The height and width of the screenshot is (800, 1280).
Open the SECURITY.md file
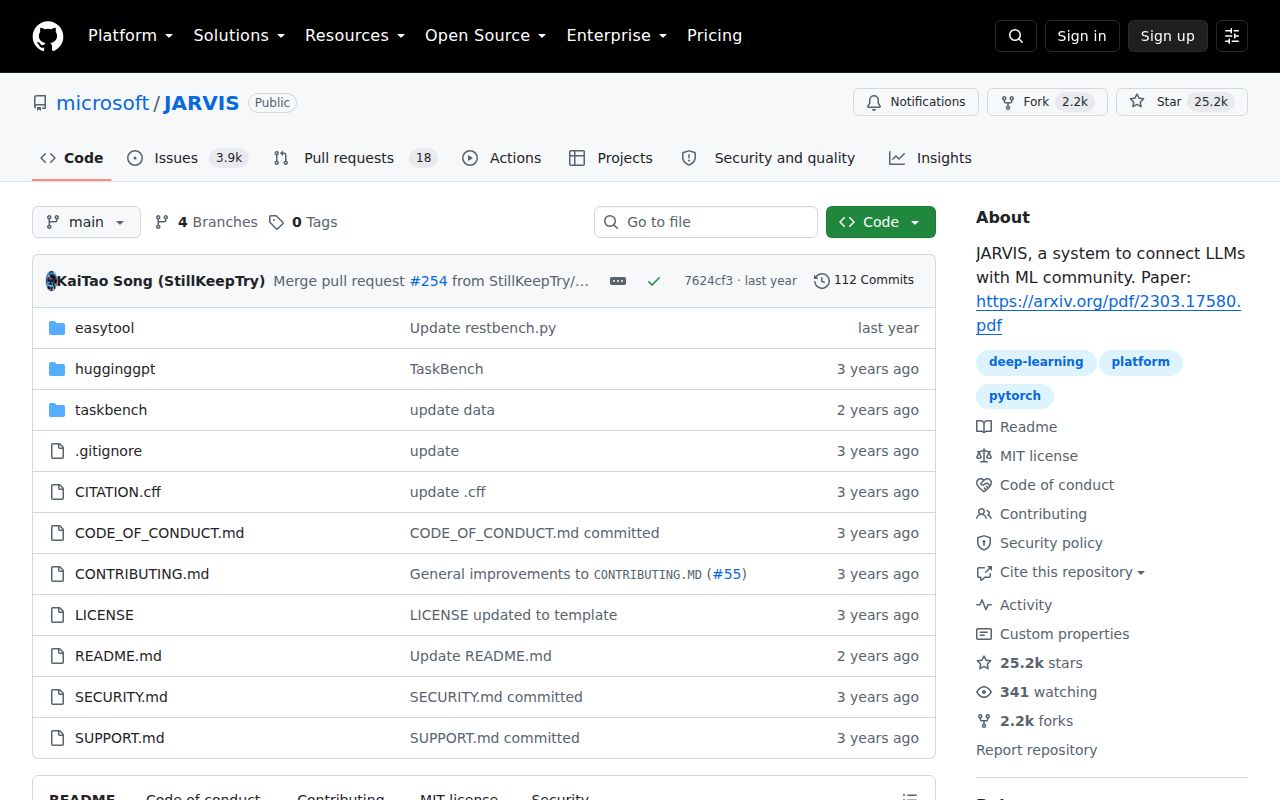click(x=121, y=697)
